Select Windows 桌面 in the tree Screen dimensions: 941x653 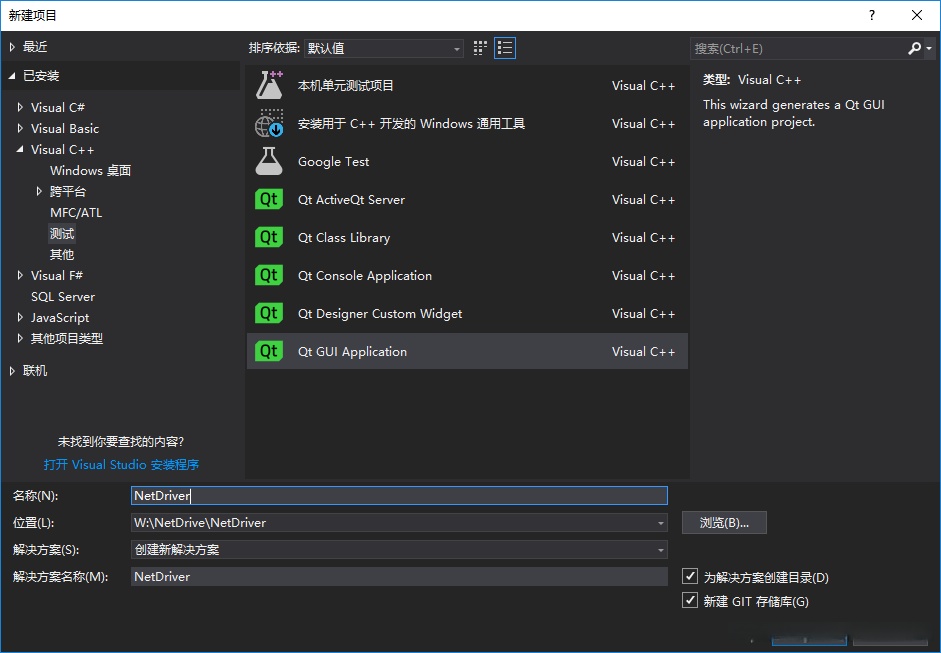coord(91,170)
